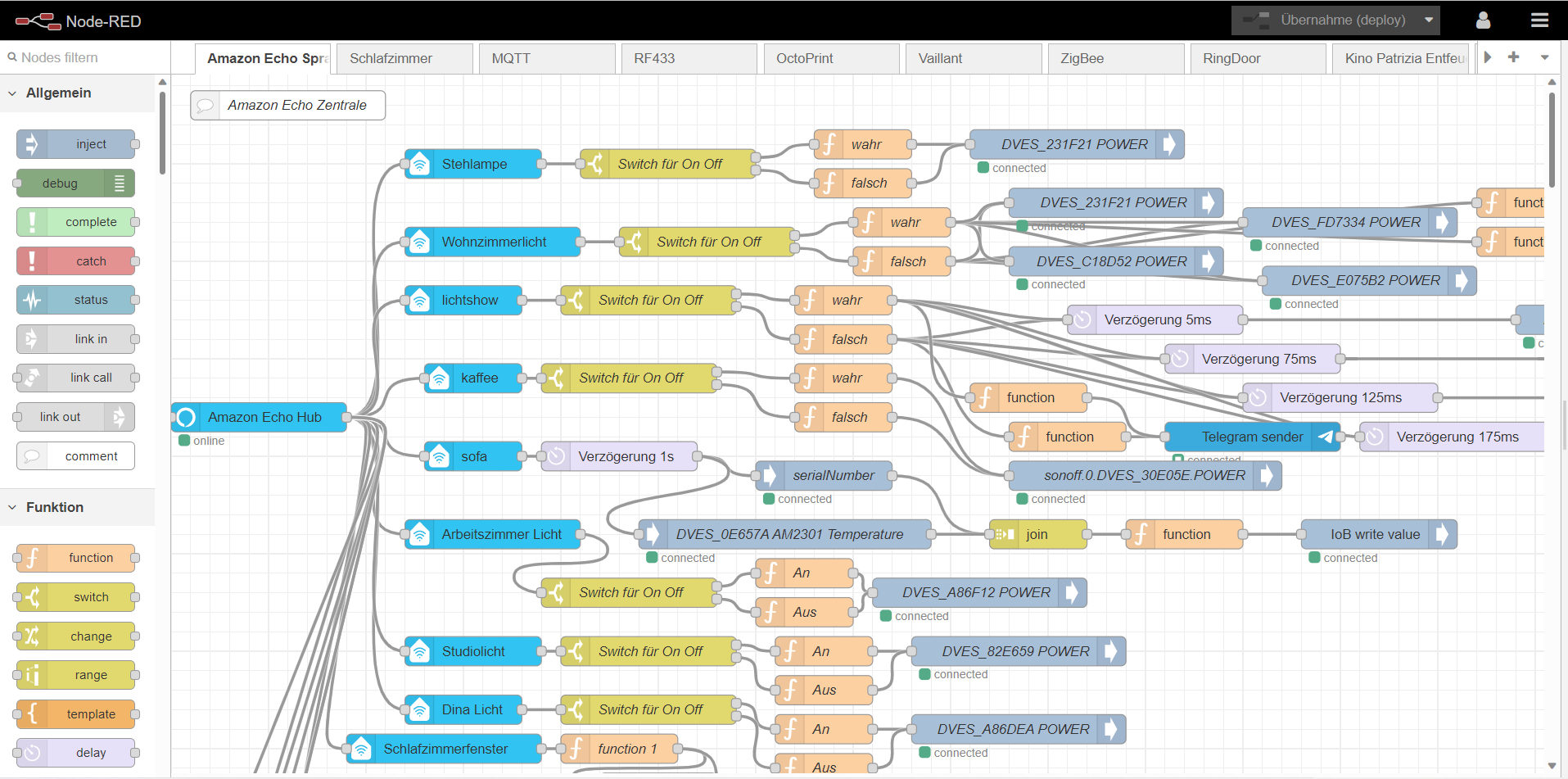The width and height of the screenshot is (1568, 779).
Task: Open the OctoPrint flow tab
Action: pyautogui.click(x=831, y=59)
